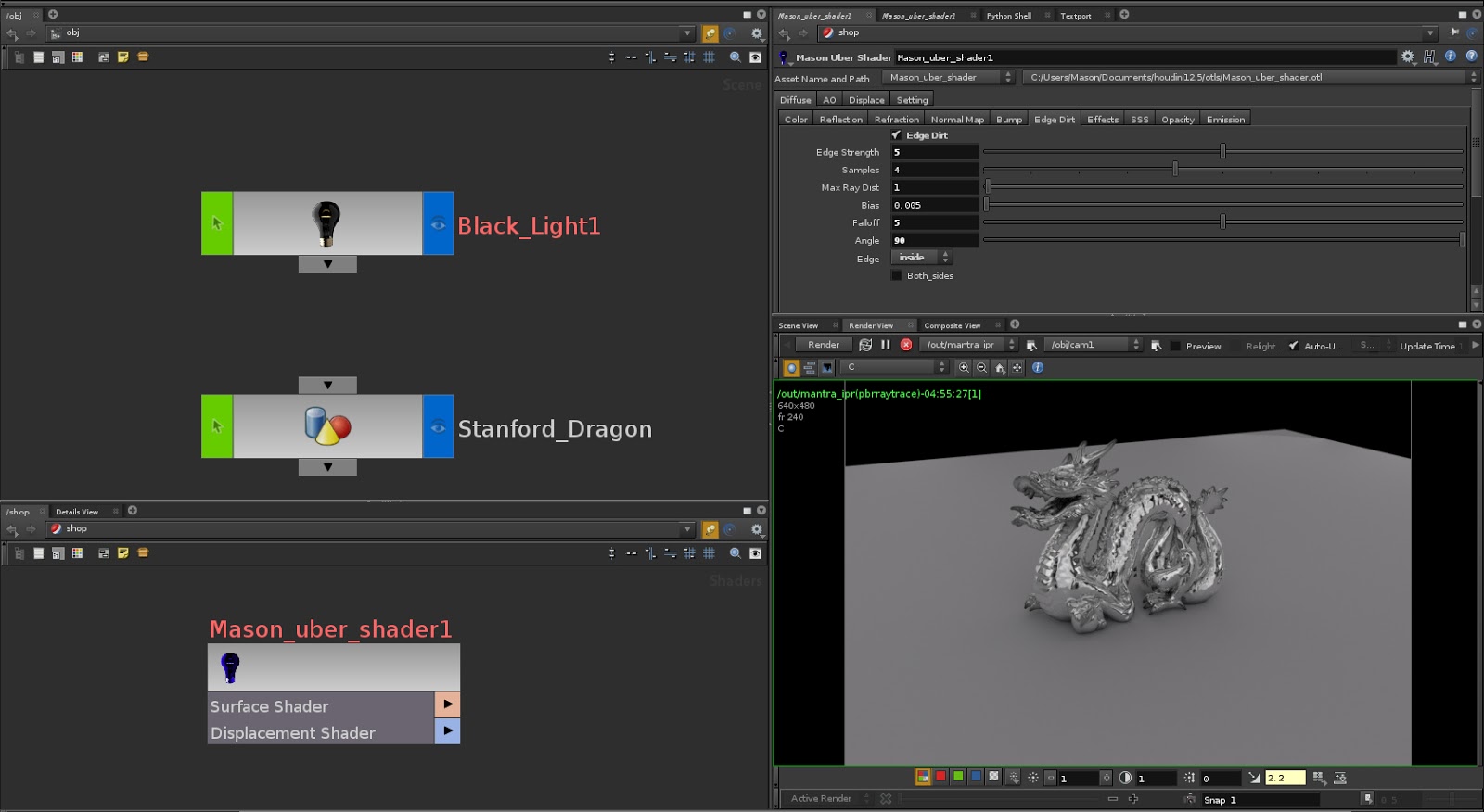Viewport: 1484px width, 812px height.
Task: Open the image plane dropdown showing C
Action: tap(896, 367)
